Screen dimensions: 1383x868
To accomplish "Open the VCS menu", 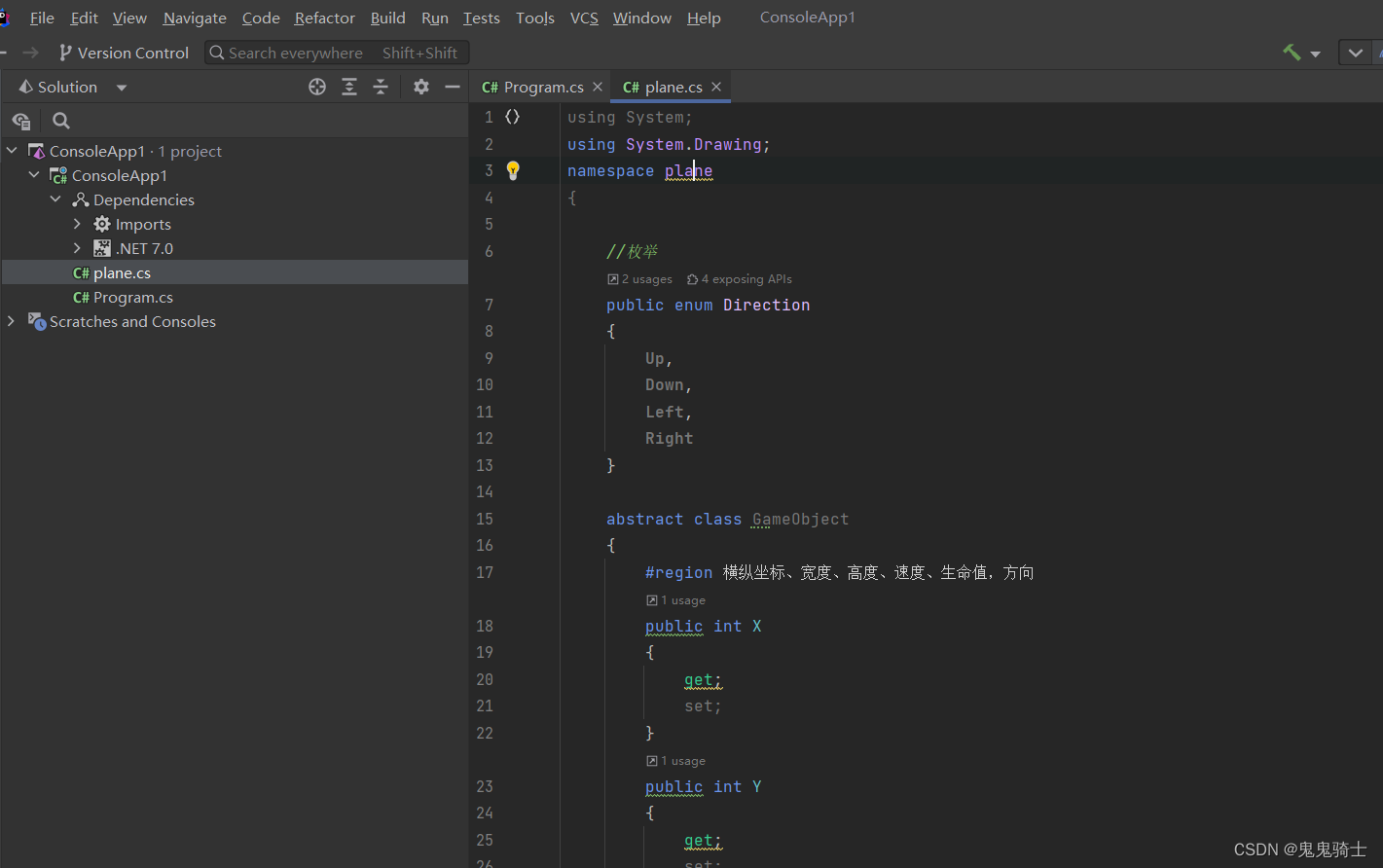I will 584,18.
